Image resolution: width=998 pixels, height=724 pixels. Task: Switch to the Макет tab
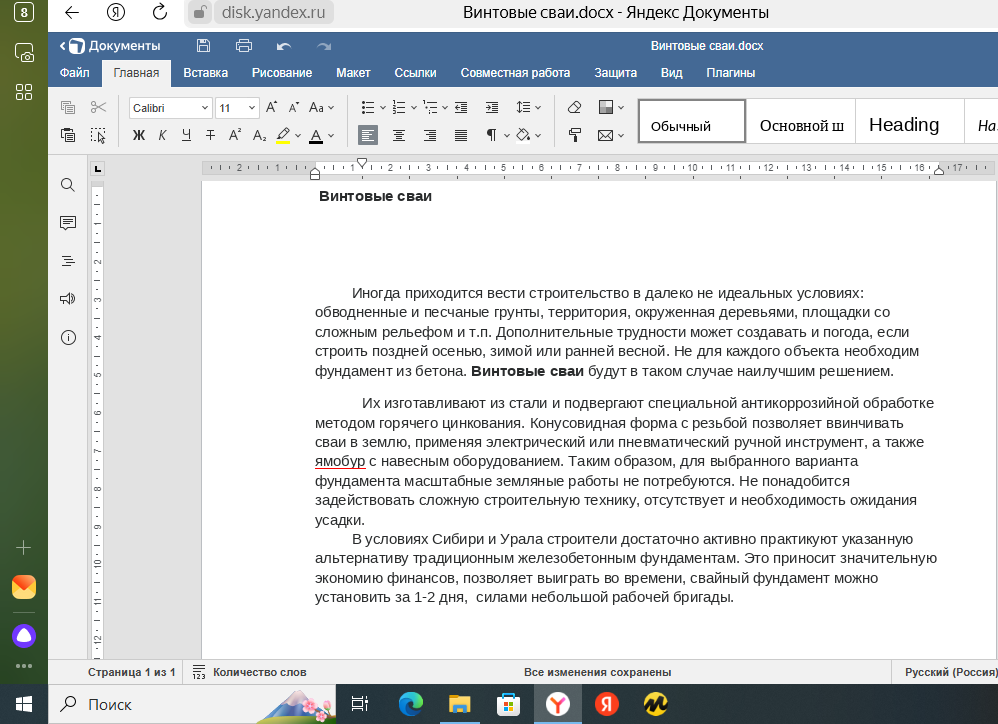point(353,73)
